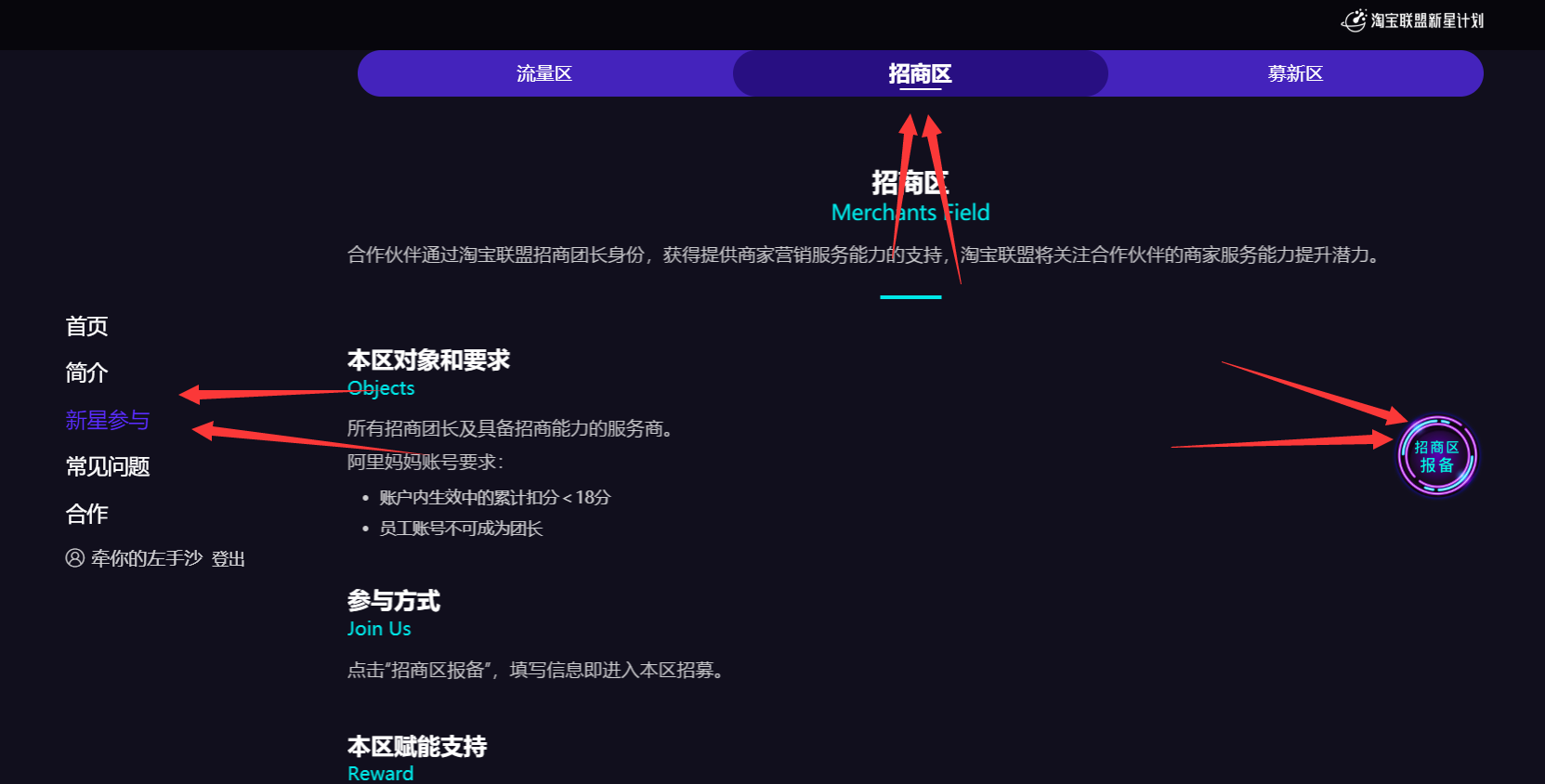1545x784 pixels.
Task: Click the 本区赋能支持 heading
Action: [x=417, y=746]
